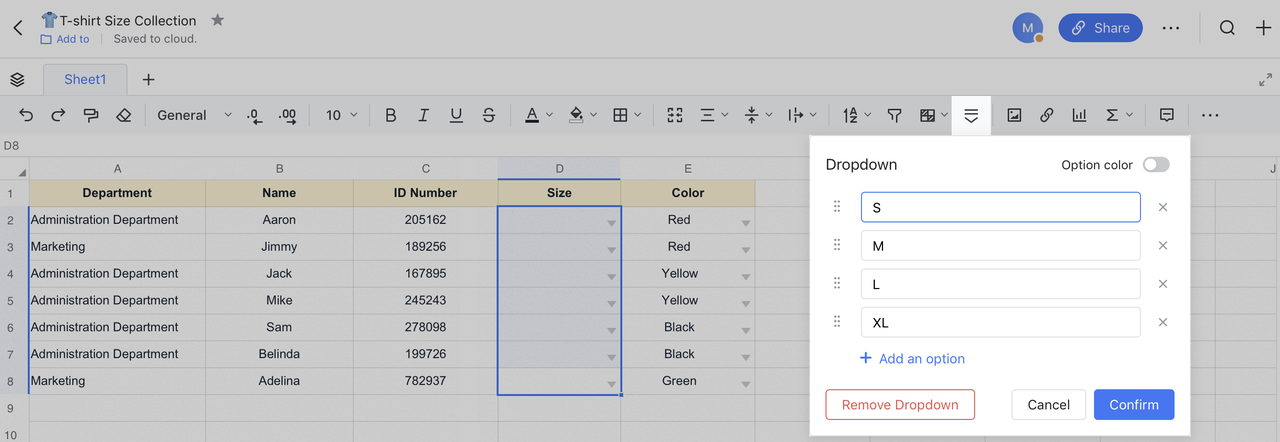This screenshot has height=442, width=1280.
Task: Toggle the Option color switch
Action: click(x=1155, y=165)
